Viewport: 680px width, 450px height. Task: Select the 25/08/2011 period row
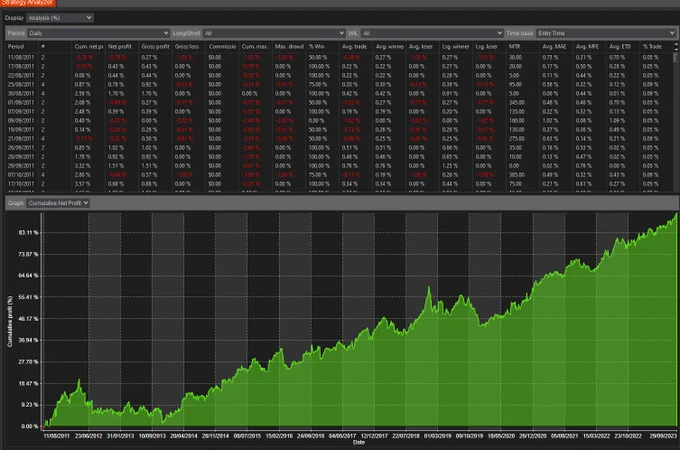[x=339, y=85]
